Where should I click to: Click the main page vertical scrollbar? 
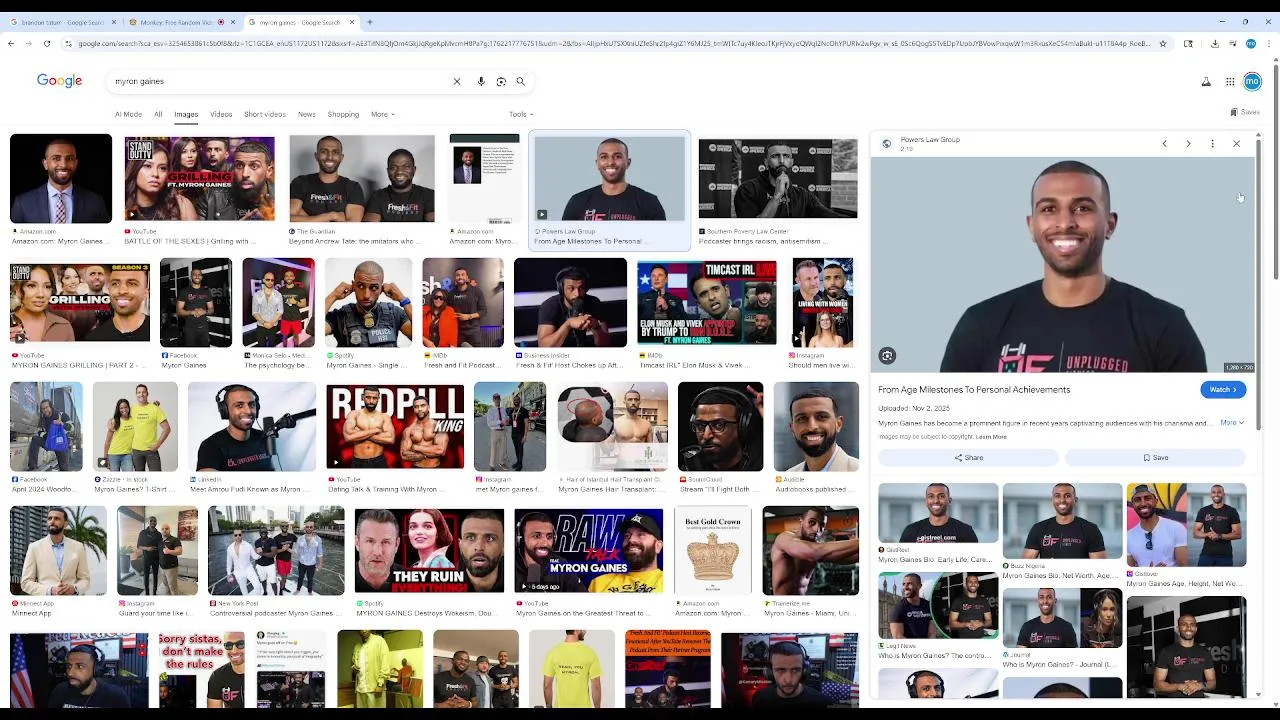tap(1276, 170)
